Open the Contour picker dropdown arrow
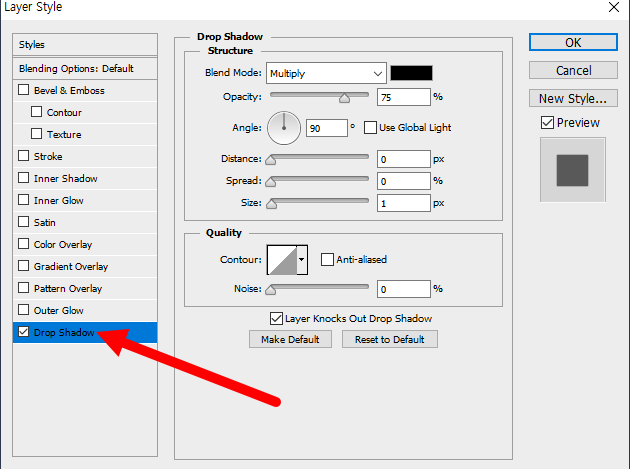Screen dimensions: 630x469 pos(302,260)
